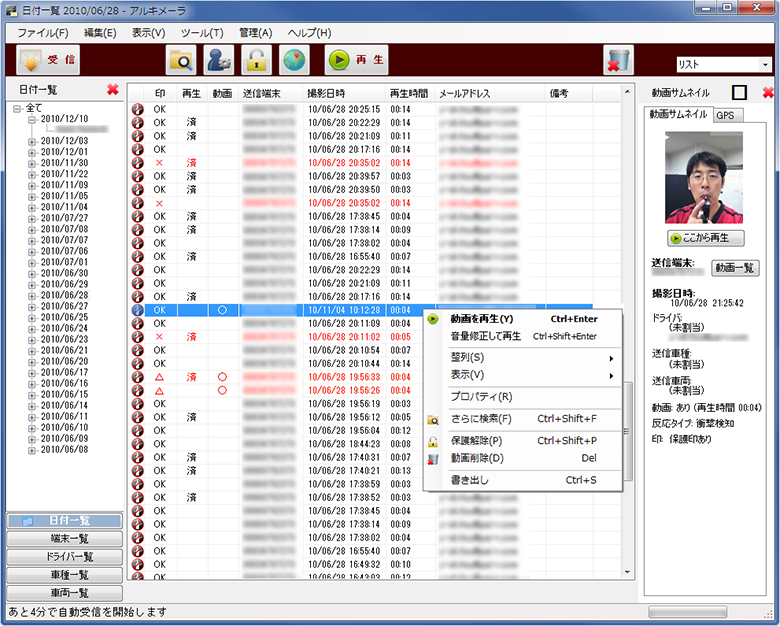Viewport: 780px width, 626px height.
Task: Click the play icon beside 動画を再生(Y)
Action: (x=433, y=319)
